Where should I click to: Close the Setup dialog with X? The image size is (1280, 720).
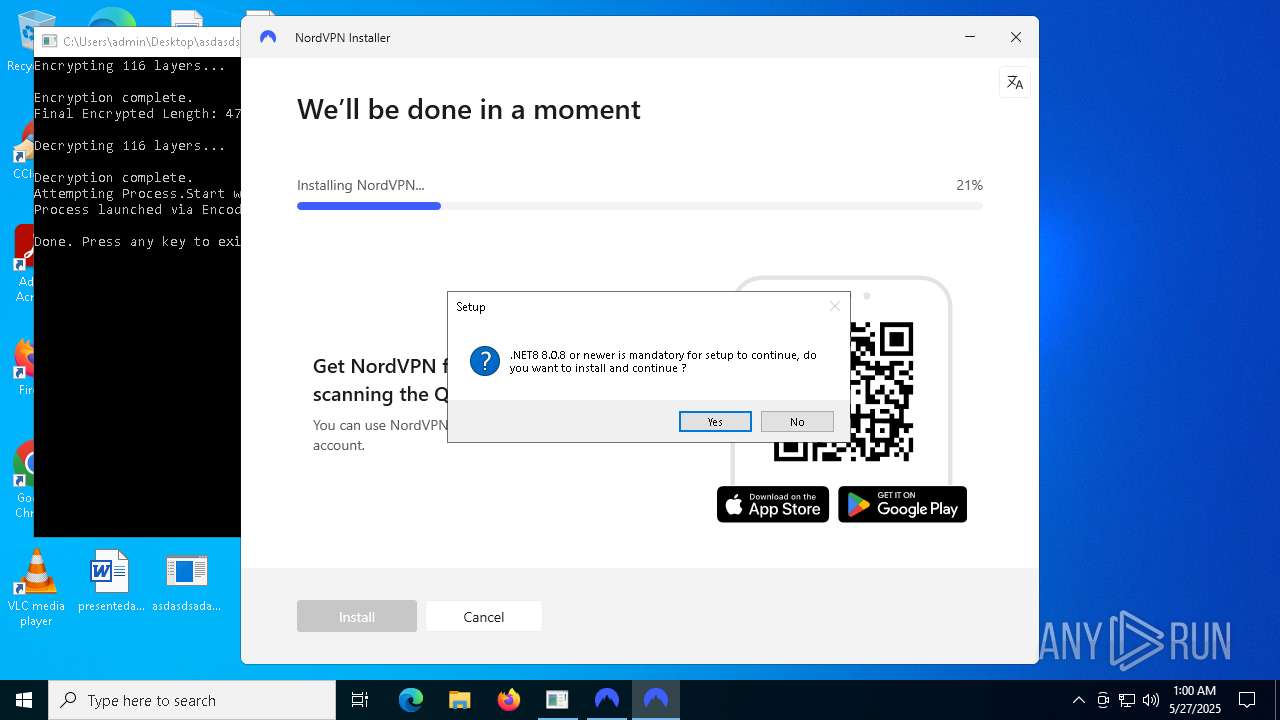(835, 307)
